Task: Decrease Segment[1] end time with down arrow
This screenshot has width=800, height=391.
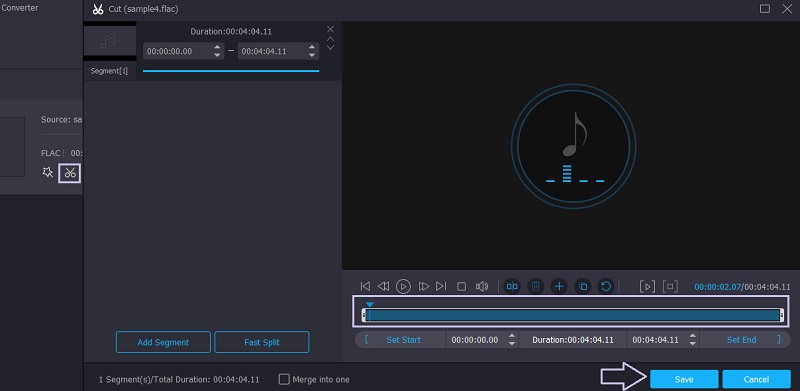Action: (x=312, y=55)
